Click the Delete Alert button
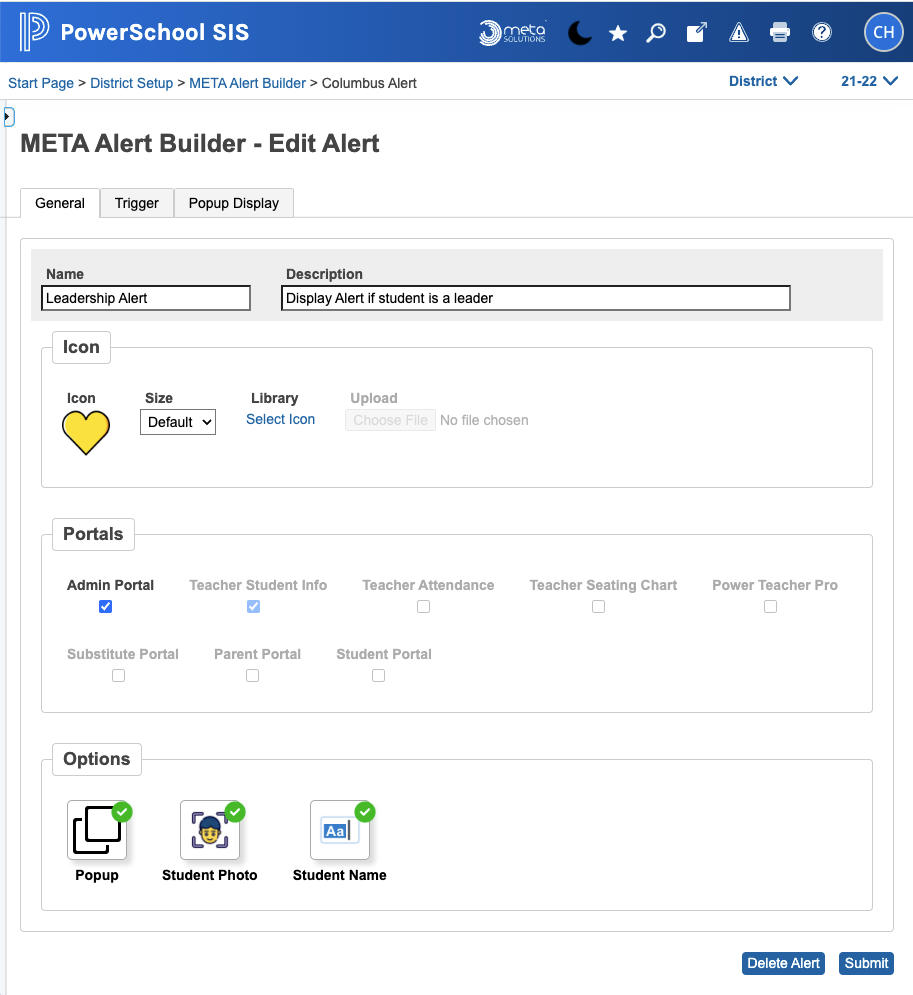The image size is (913, 995). pos(783,963)
